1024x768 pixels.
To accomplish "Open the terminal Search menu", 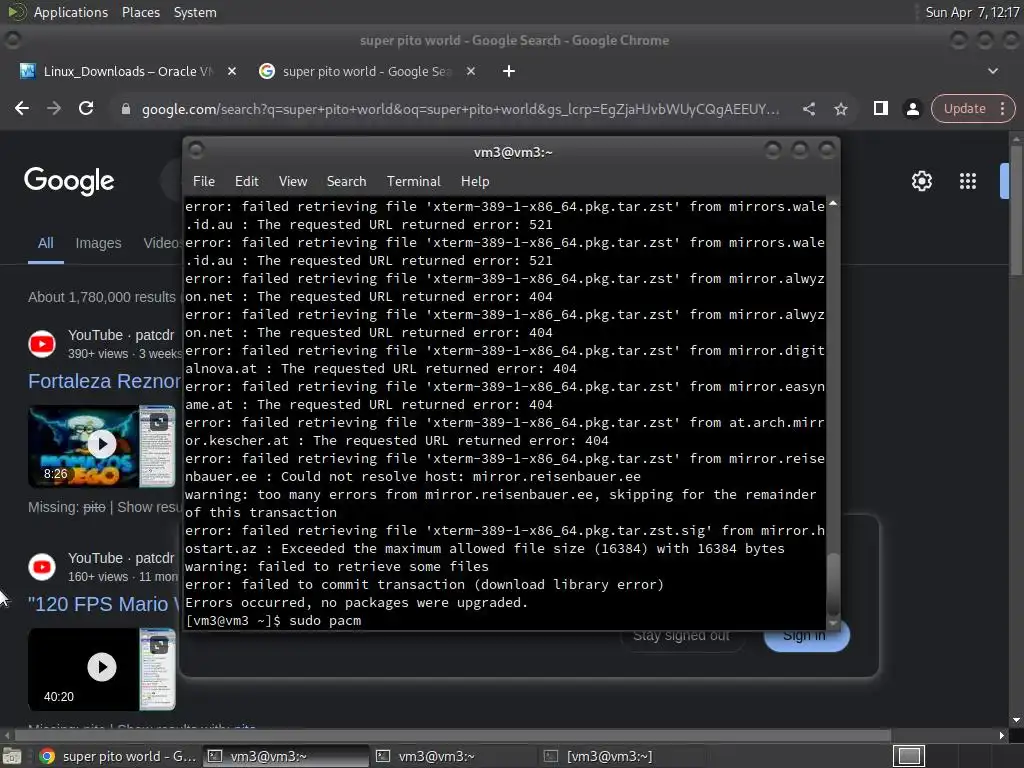I will [346, 182].
